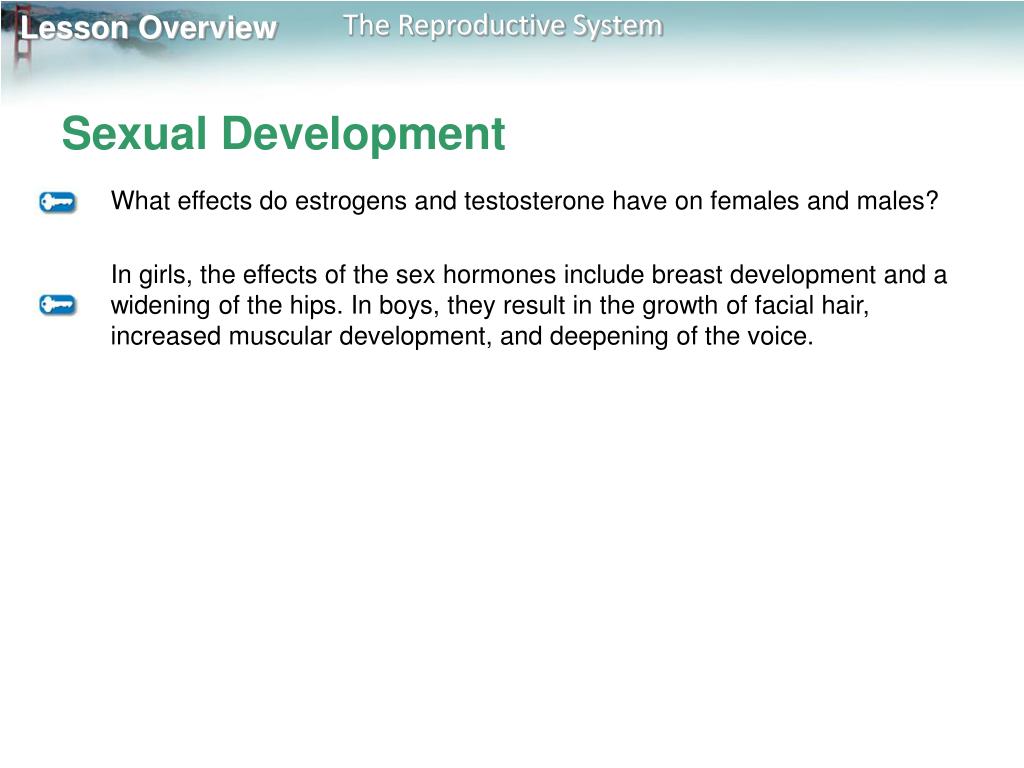The image size is (1024, 768).
Task: Click the 'Lesson Overview' header text
Action: coord(149,28)
